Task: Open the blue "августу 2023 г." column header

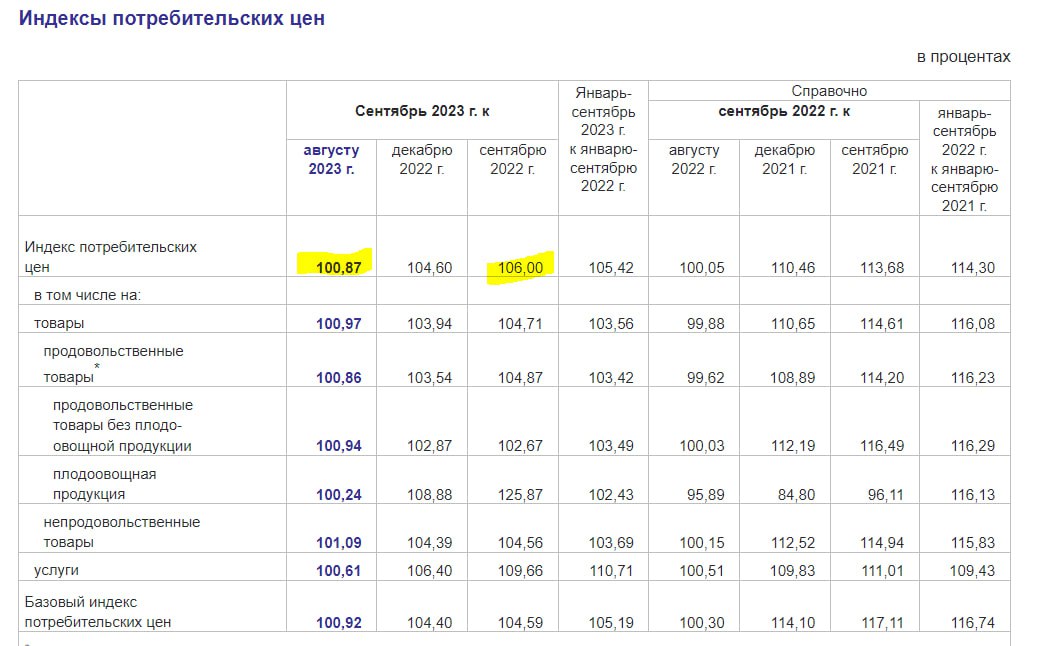Action: click(331, 160)
